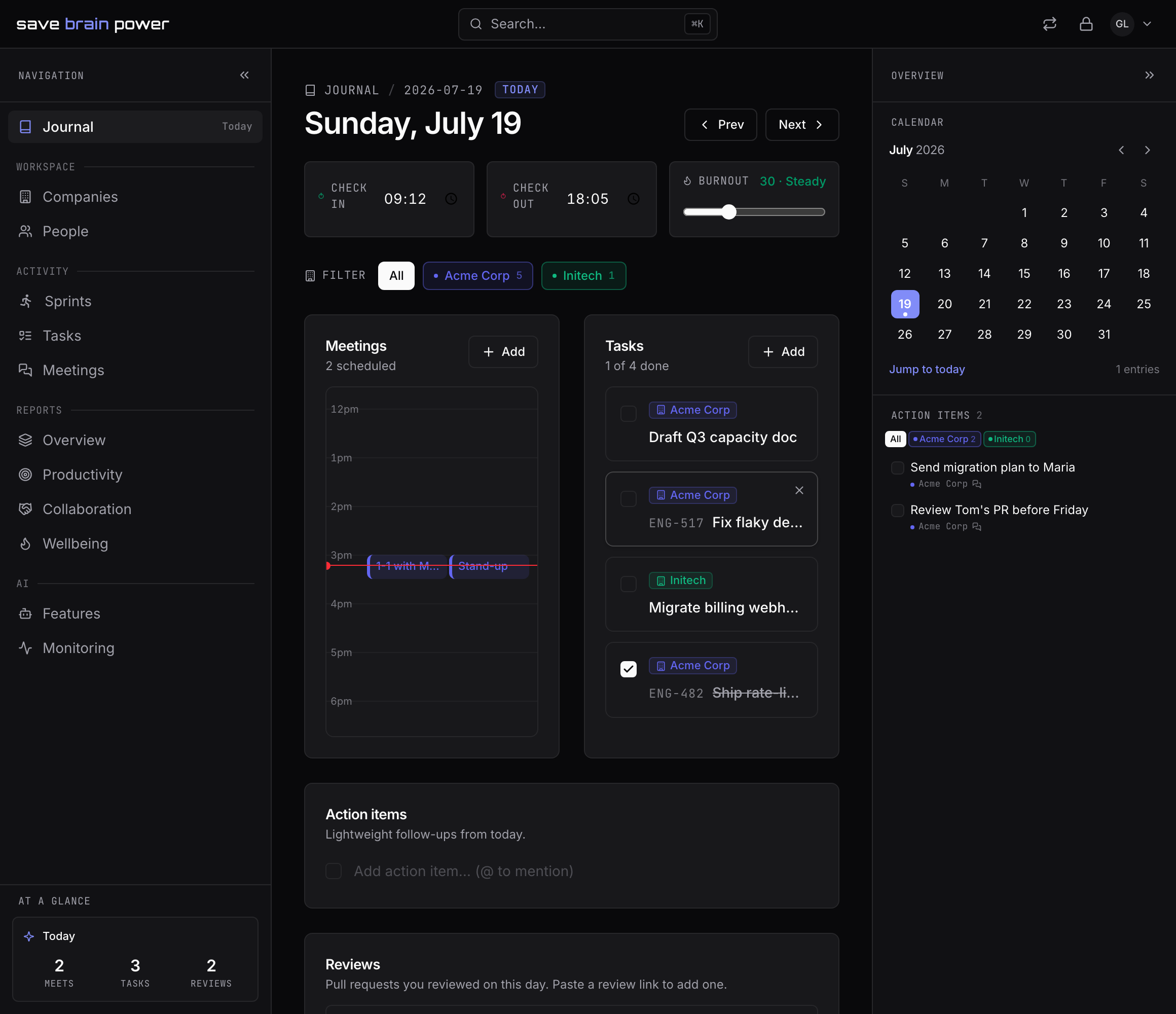
Task: Click the burnout slider handle
Action: point(729,212)
